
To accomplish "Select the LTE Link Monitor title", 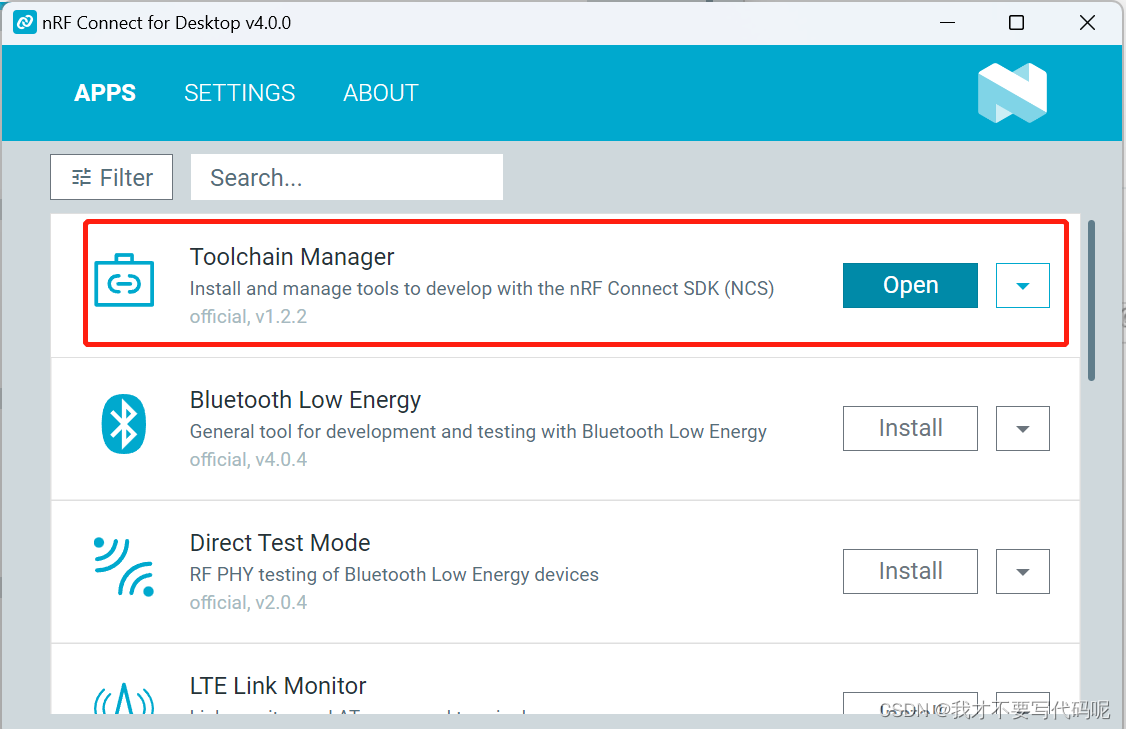I will click(x=278, y=686).
